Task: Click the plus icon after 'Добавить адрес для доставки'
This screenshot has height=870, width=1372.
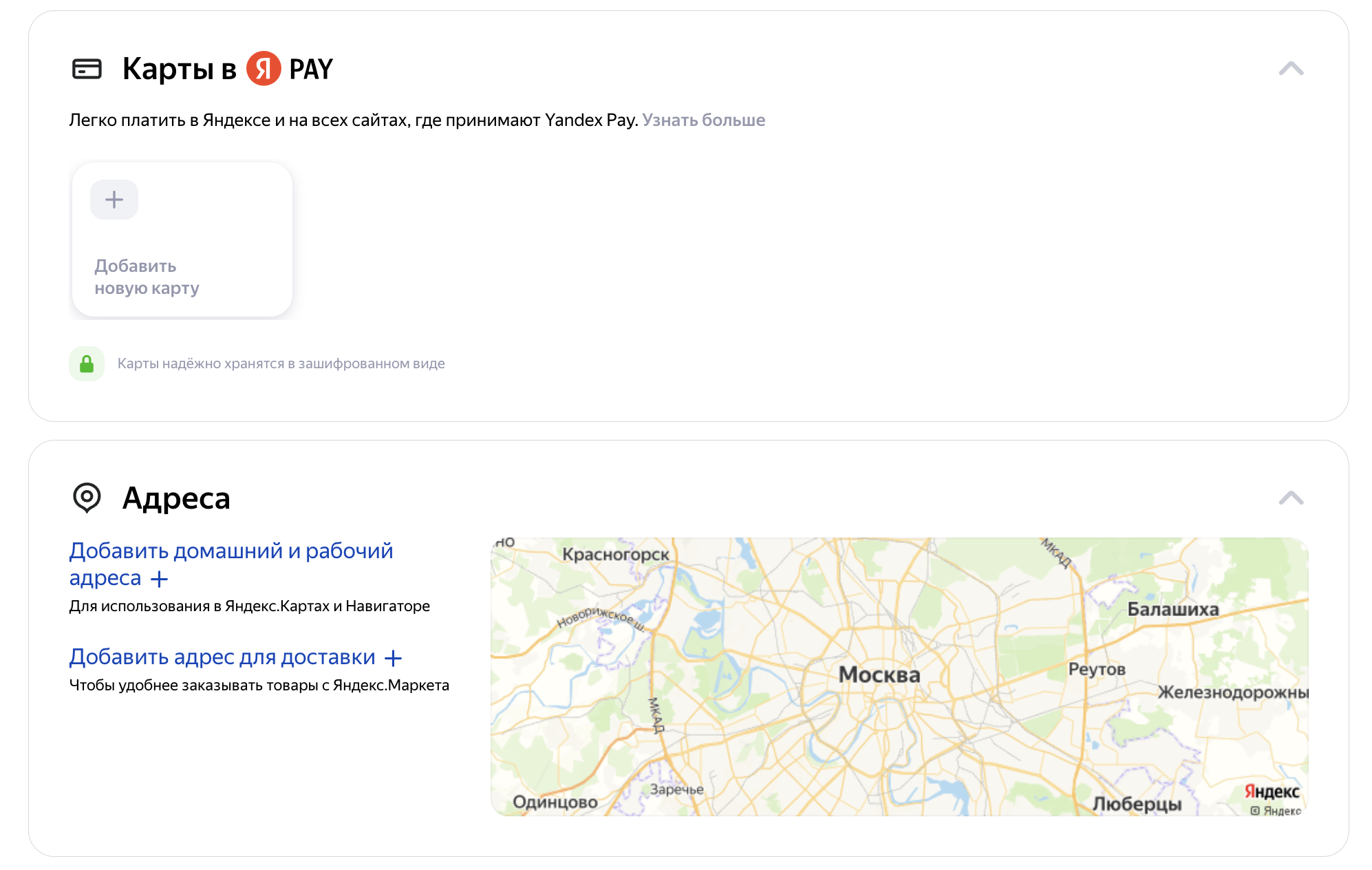Action: point(393,658)
